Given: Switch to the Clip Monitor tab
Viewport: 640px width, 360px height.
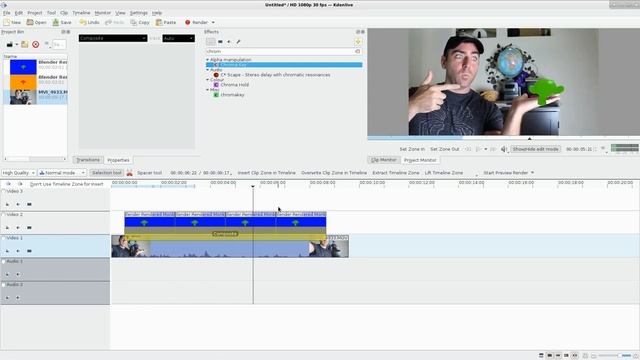Looking at the screenshot, I should click(x=384, y=160).
